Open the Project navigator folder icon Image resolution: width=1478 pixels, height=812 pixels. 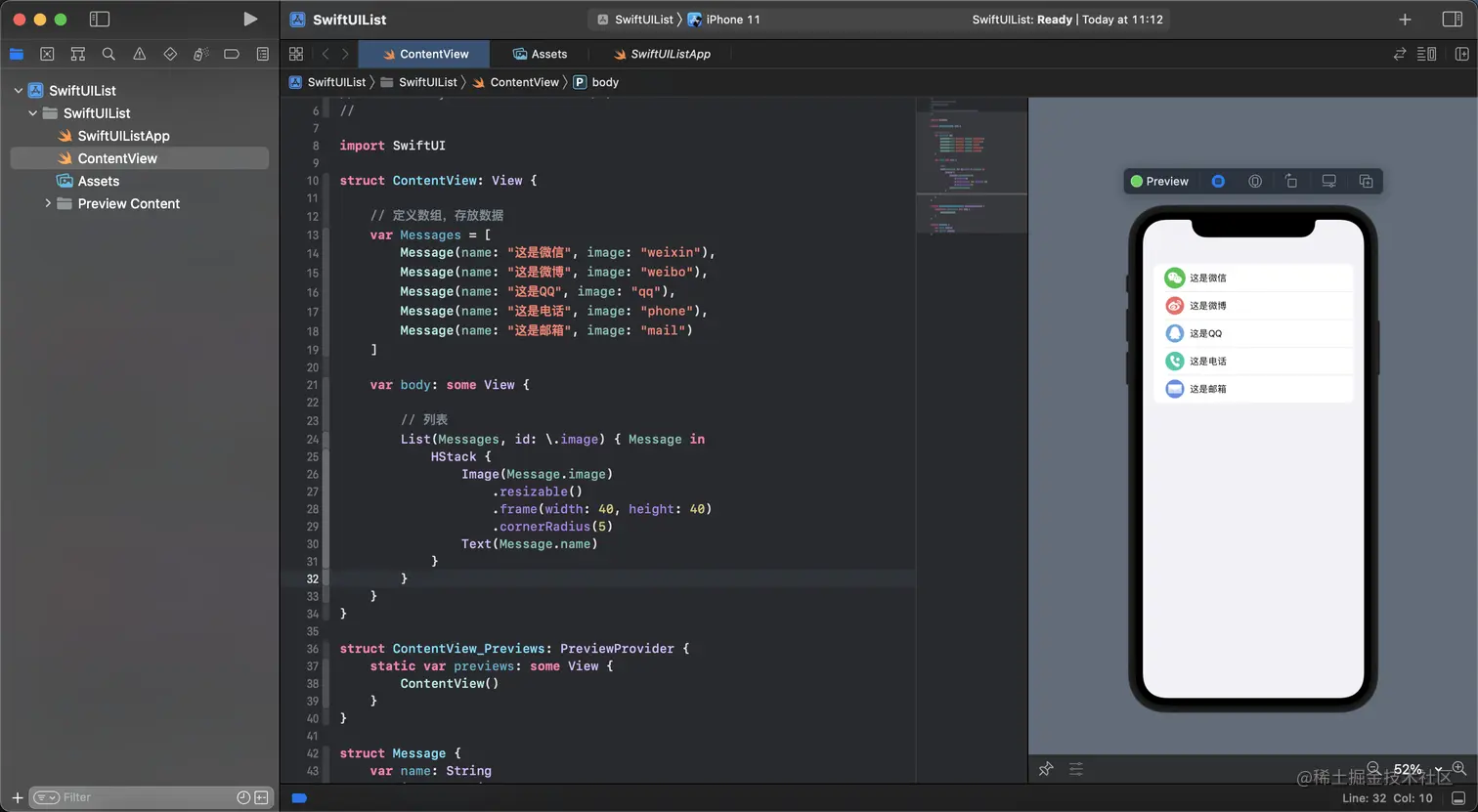(x=17, y=54)
